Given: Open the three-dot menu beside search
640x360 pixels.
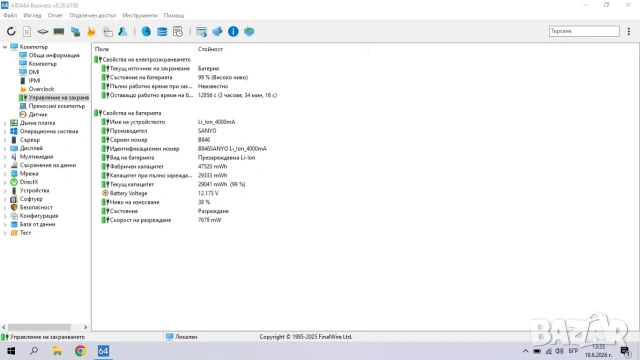Looking at the screenshot, I should [629, 31].
